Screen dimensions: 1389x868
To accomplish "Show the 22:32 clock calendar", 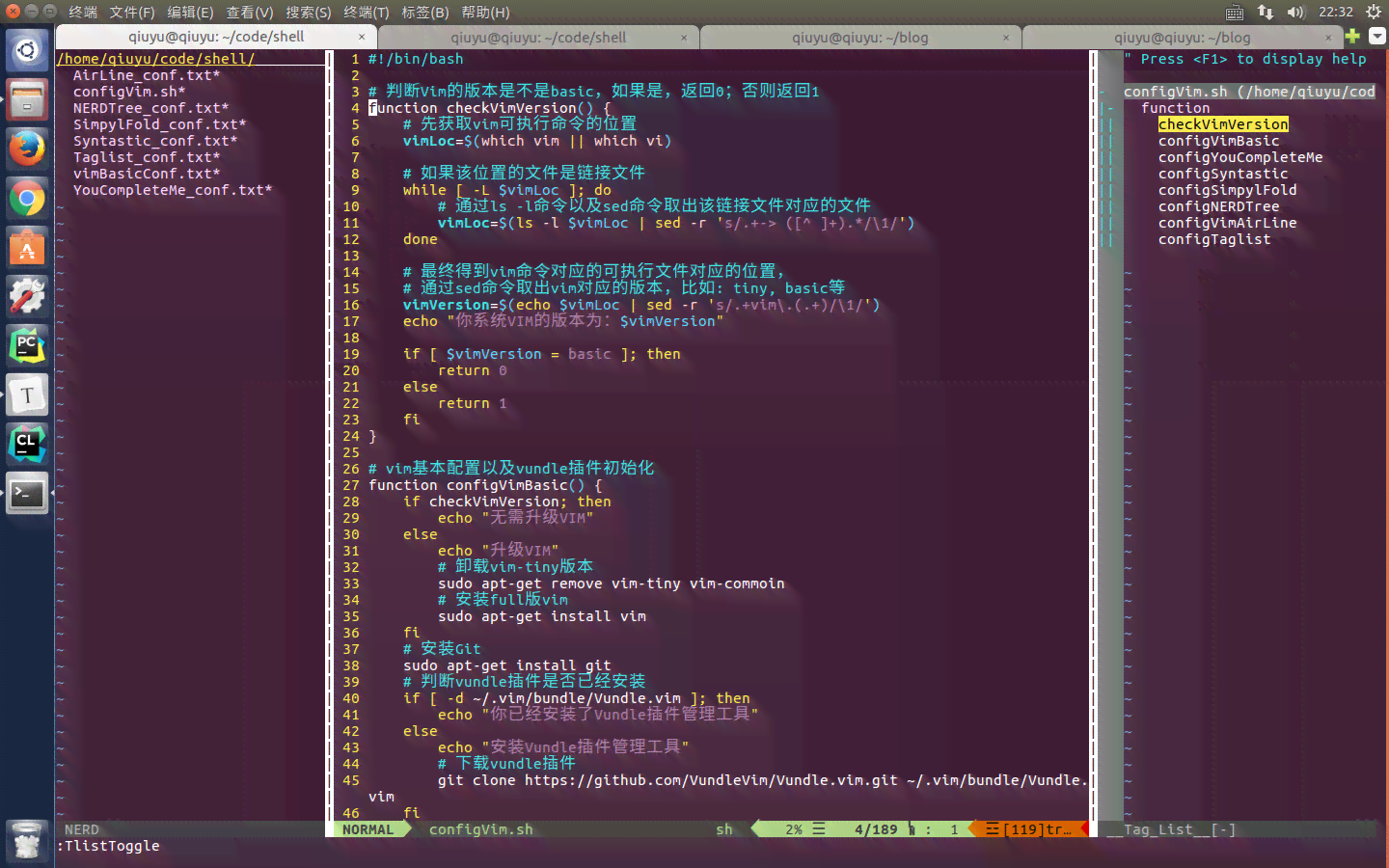I will 1336,12.
